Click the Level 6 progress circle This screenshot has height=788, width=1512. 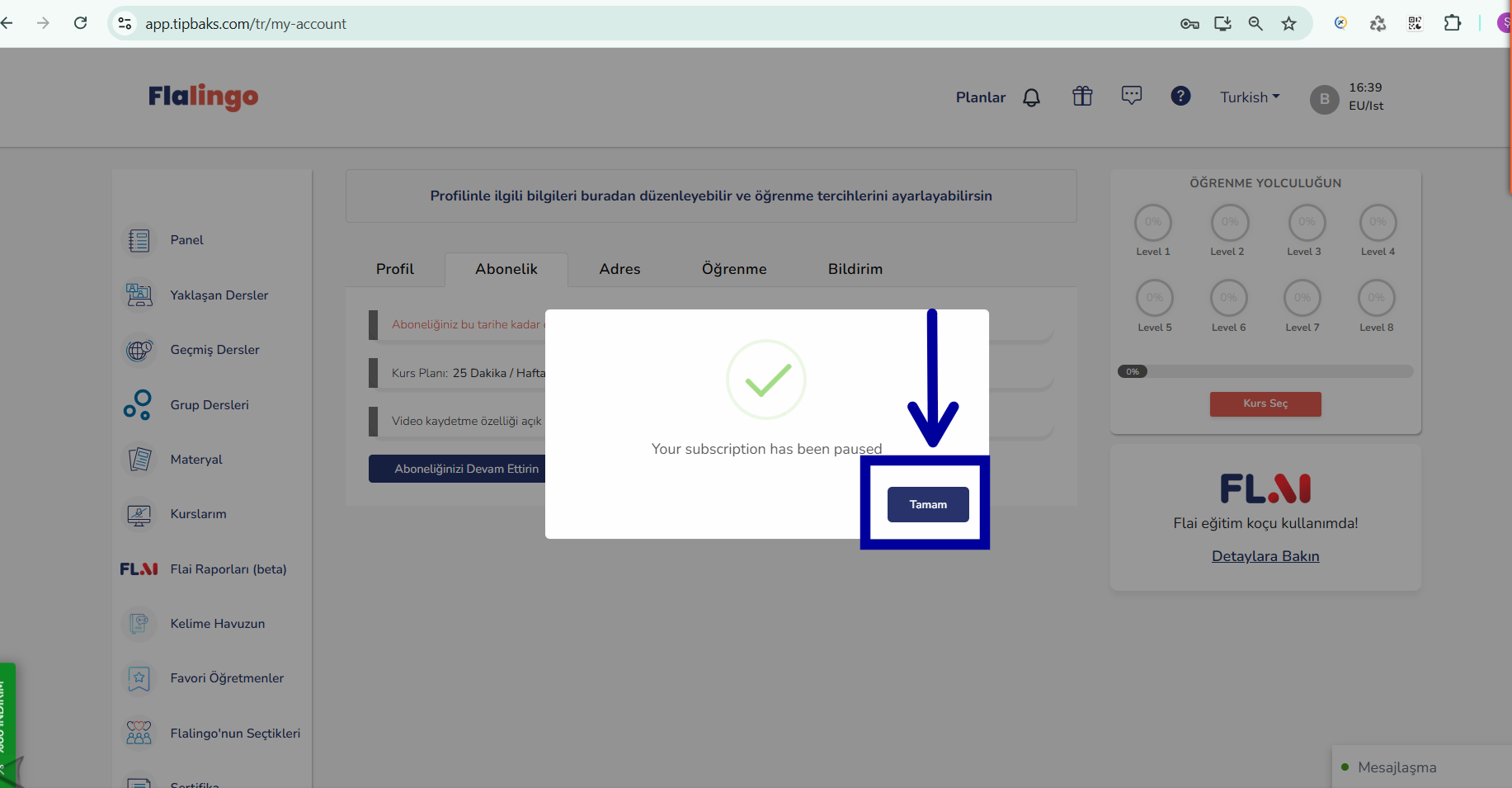1229,298
